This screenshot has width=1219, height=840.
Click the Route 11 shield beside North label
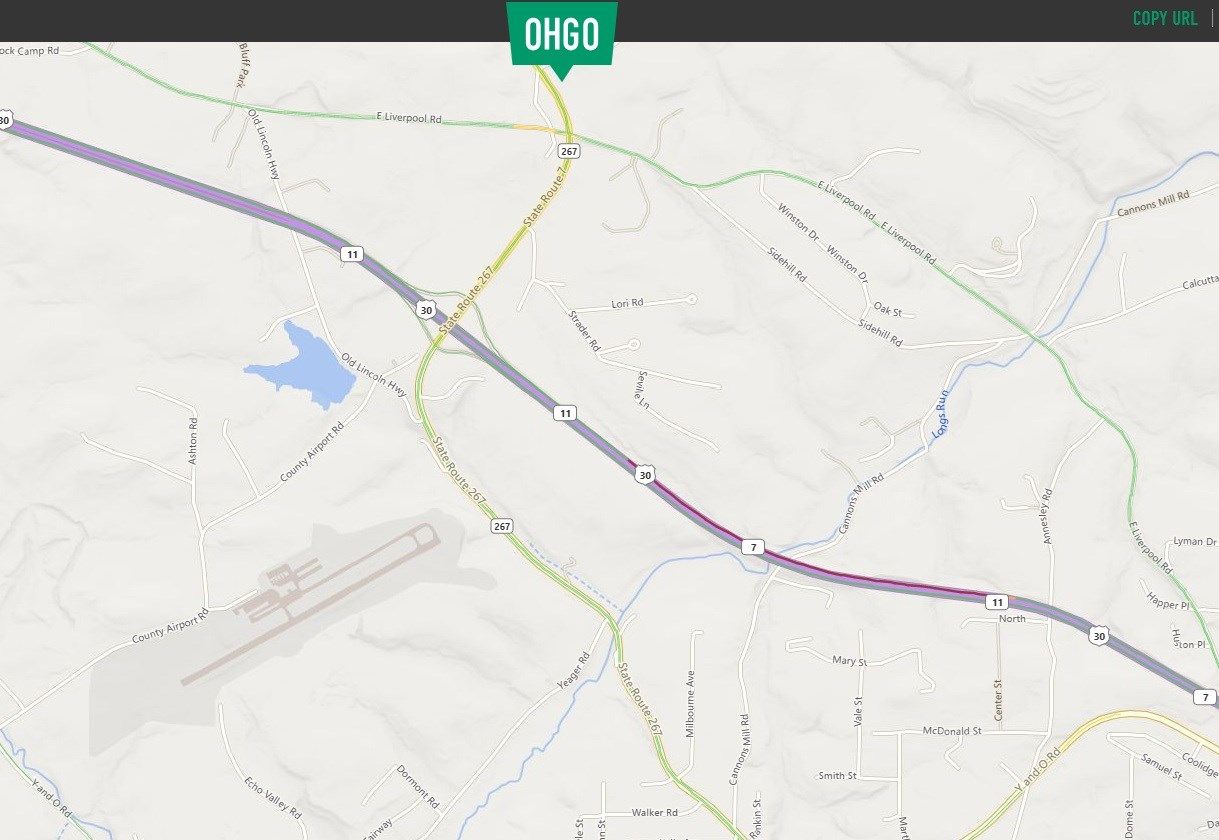coord(996,602)
